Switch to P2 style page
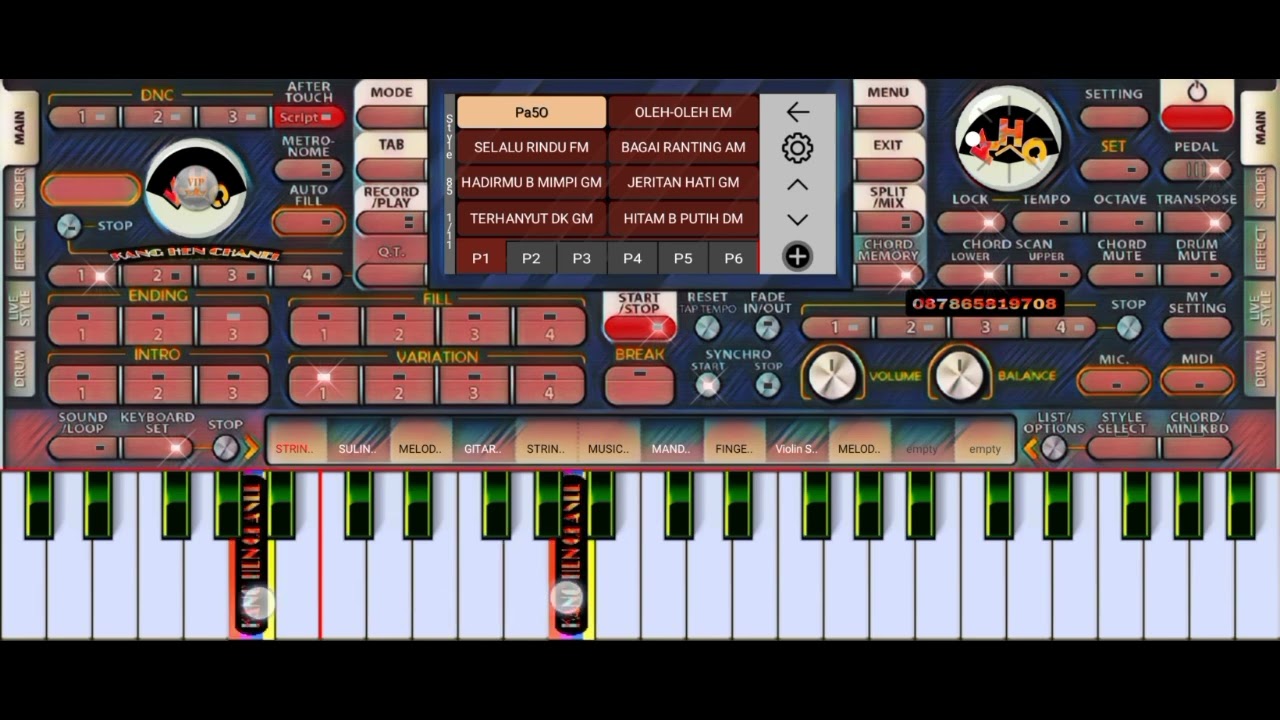 531,258
